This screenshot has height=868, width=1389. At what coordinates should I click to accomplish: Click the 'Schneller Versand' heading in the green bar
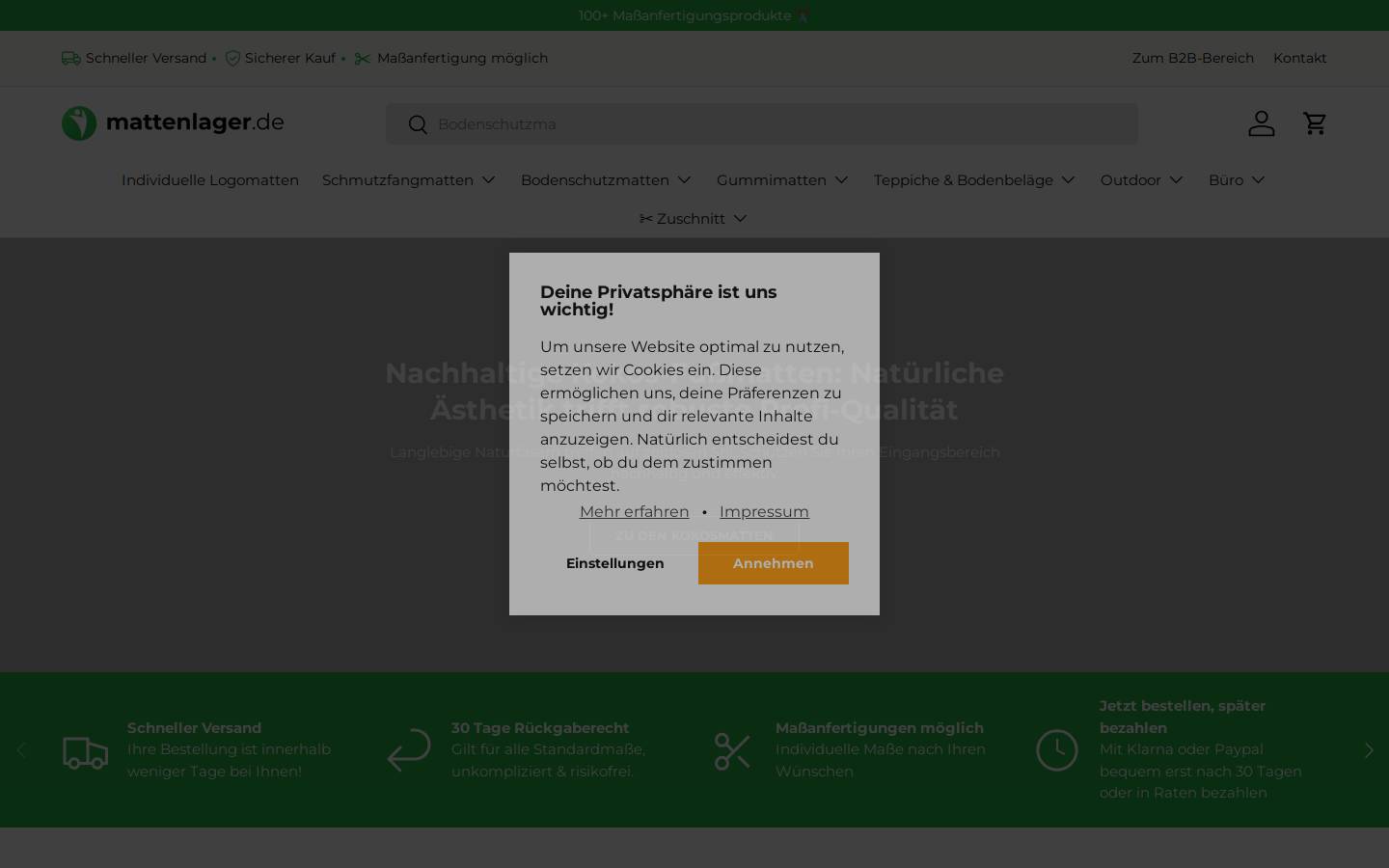click(x=194, y=728)
